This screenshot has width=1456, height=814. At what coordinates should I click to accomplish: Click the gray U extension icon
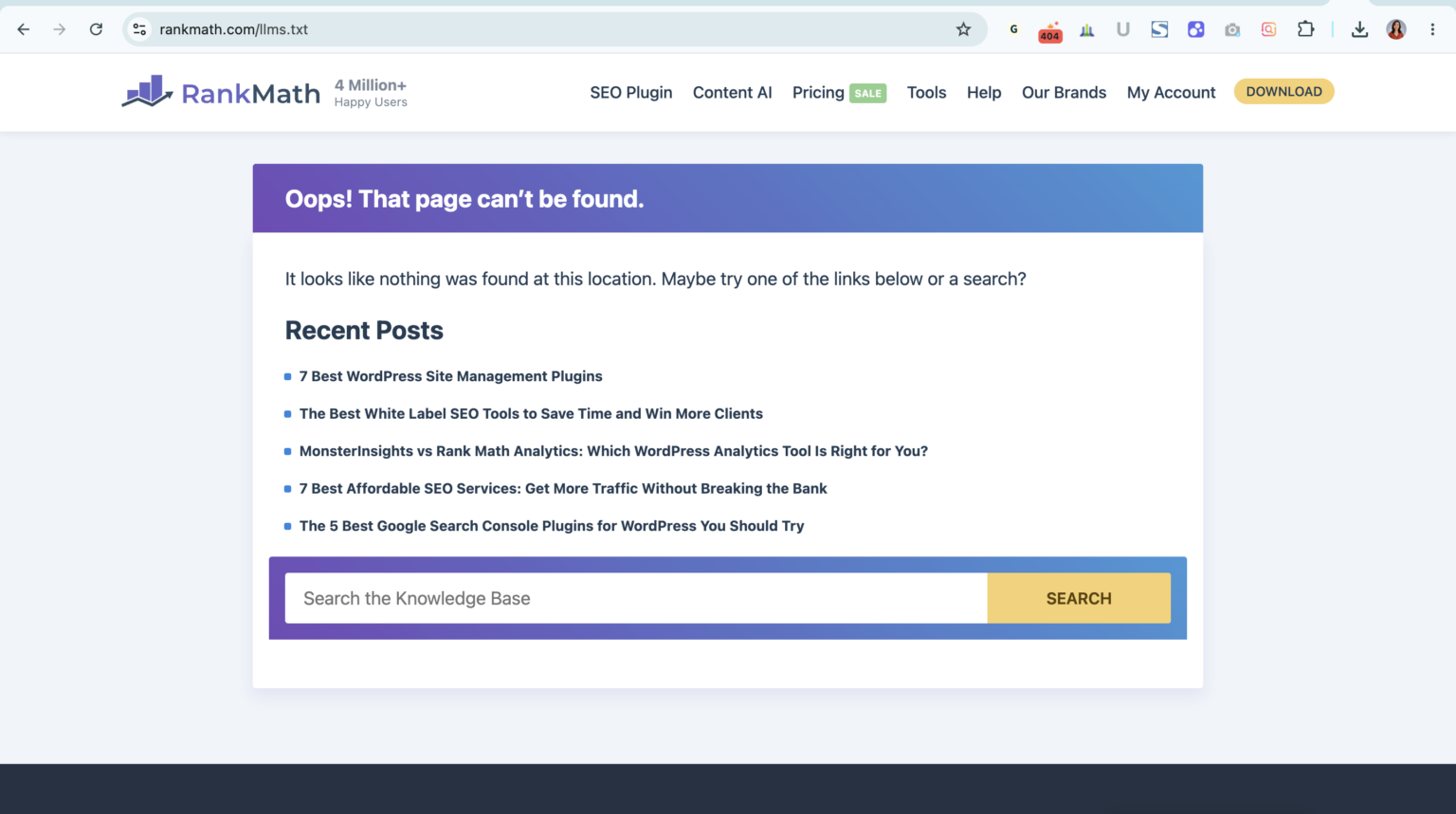click(1123, 29)
